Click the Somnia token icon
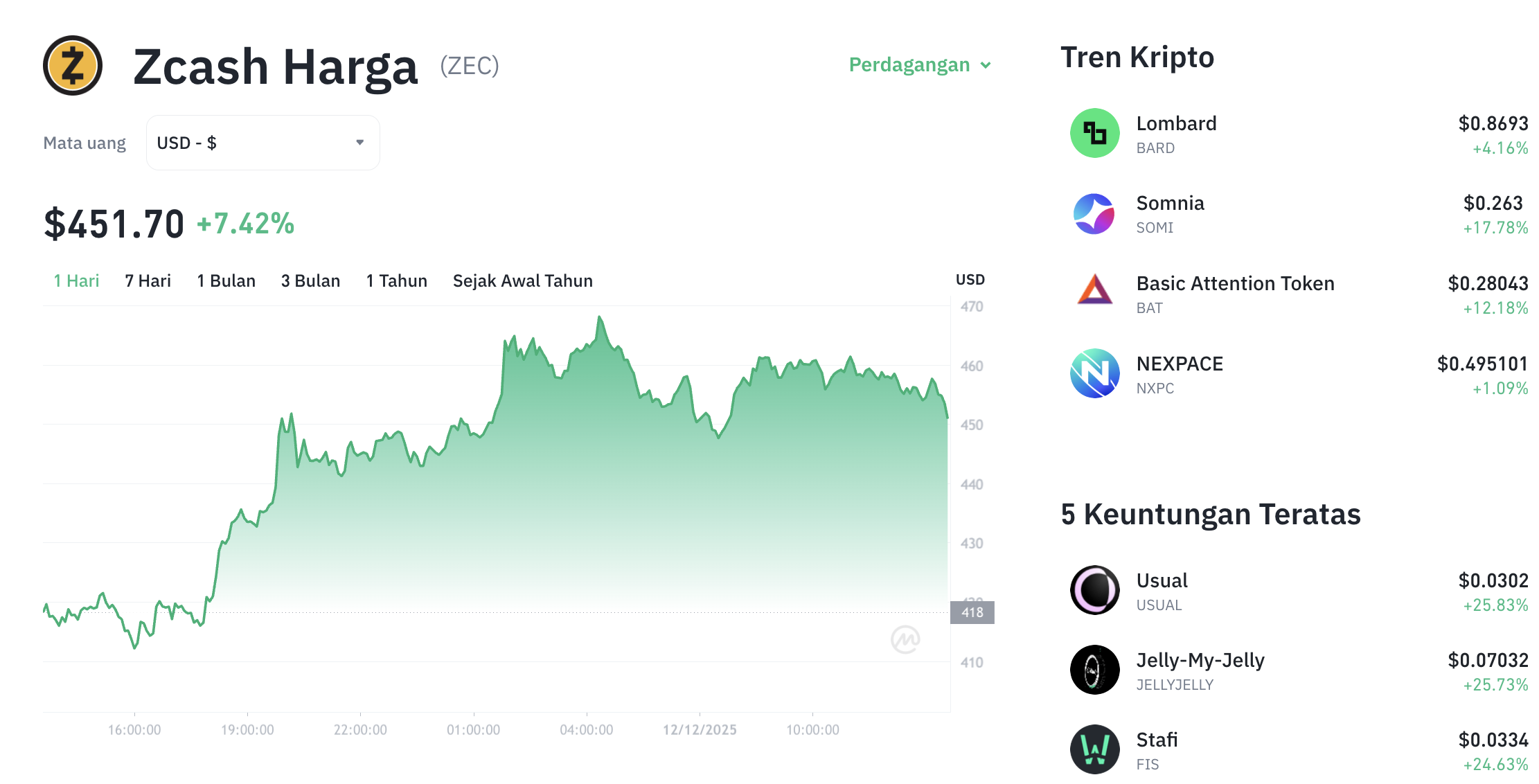Screen dimensions: 1539x784 1094,215
